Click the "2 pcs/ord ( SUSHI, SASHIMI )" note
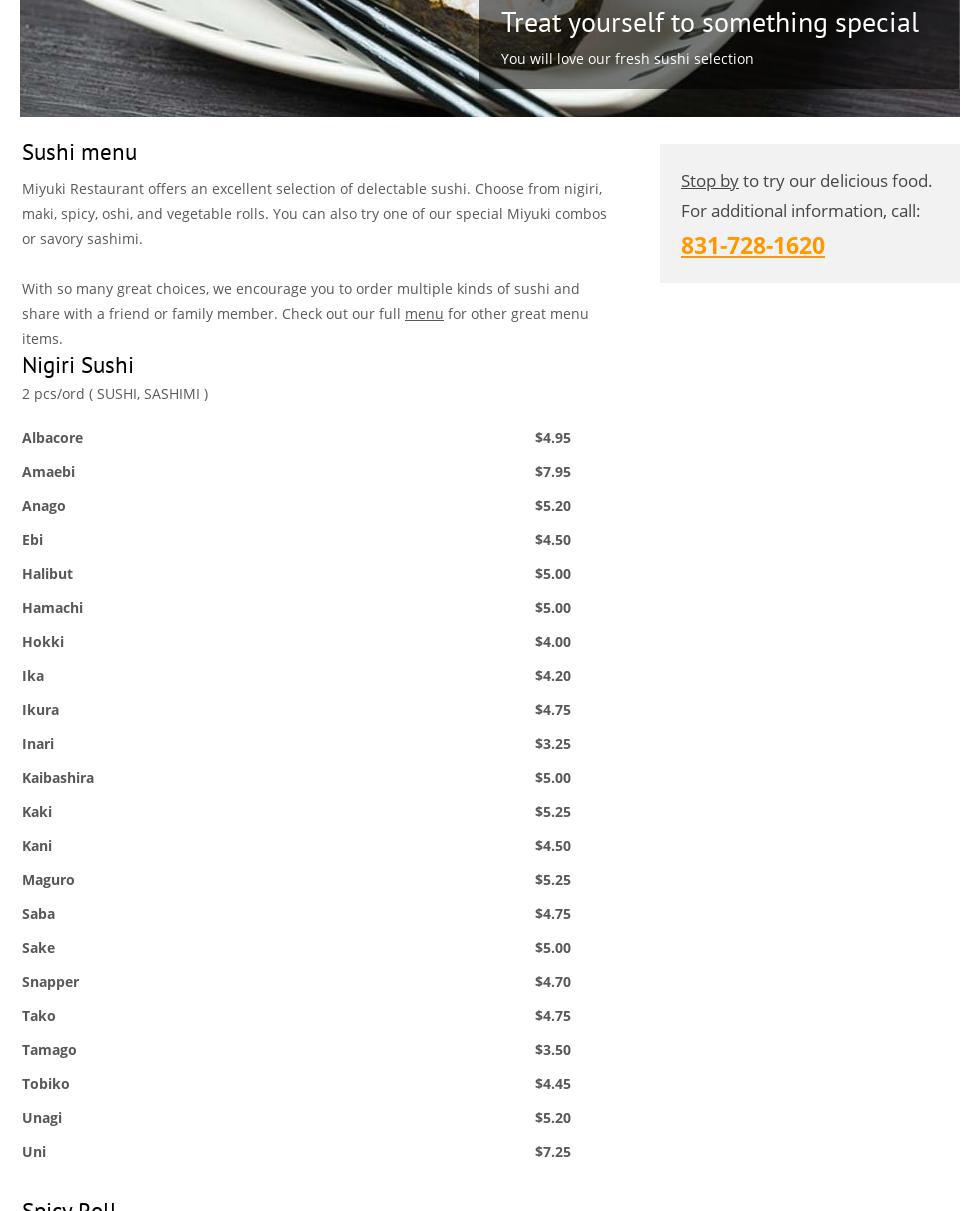This screenshot has width=980, height=1211. 115,394
